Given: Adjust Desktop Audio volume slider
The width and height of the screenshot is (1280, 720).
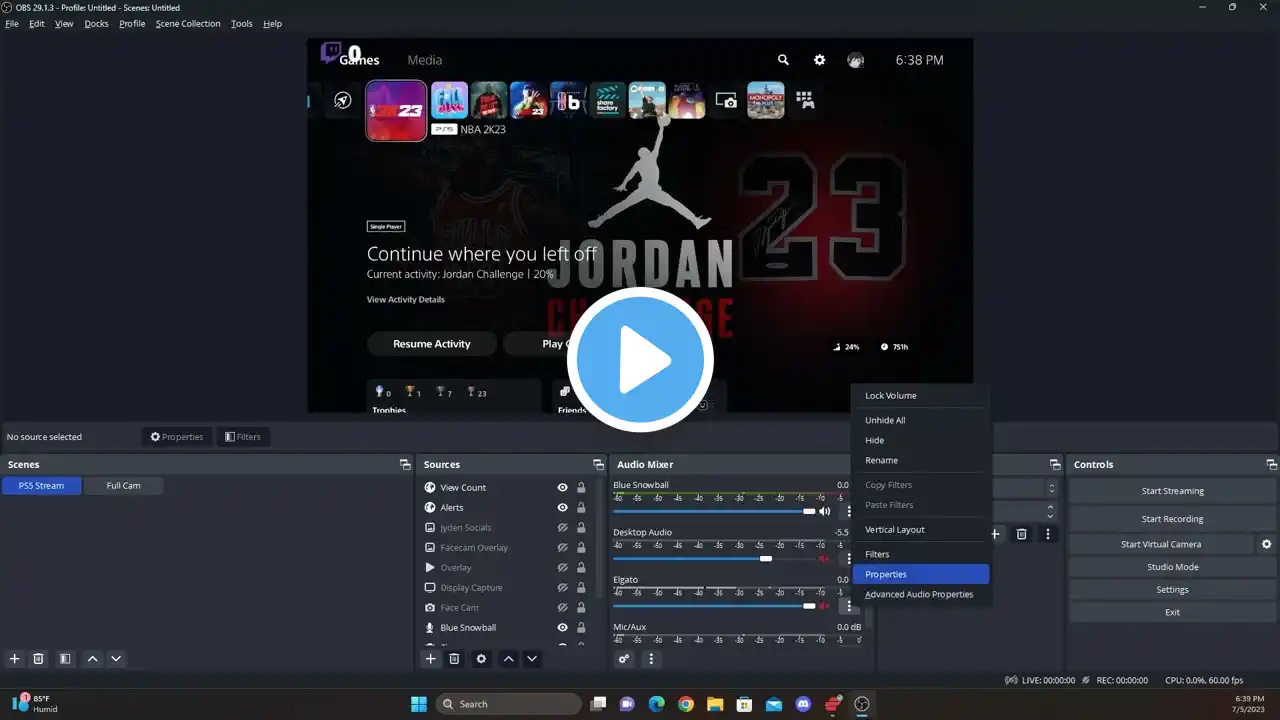Looking at the screenshot, I should tap(715, 558).
